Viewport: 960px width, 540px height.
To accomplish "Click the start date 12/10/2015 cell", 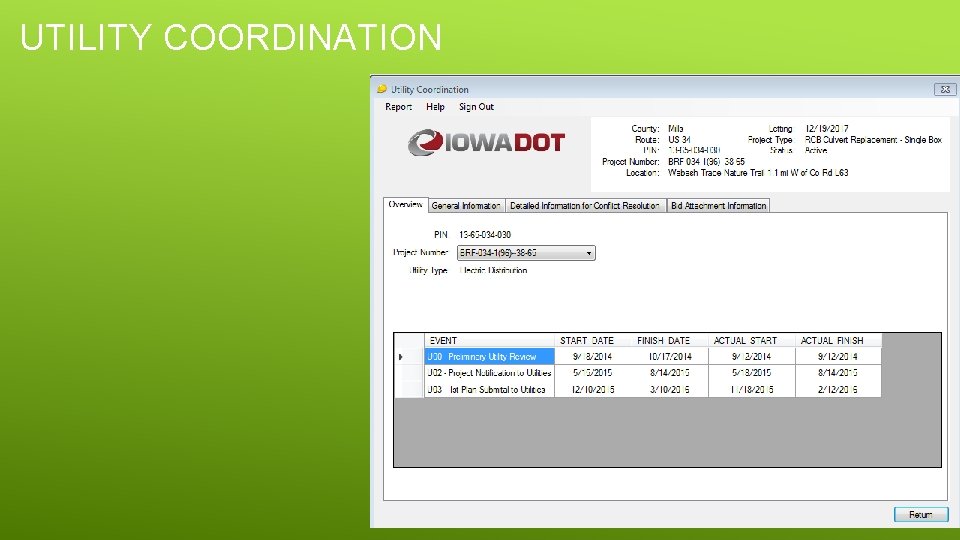I will coord(593,389).
